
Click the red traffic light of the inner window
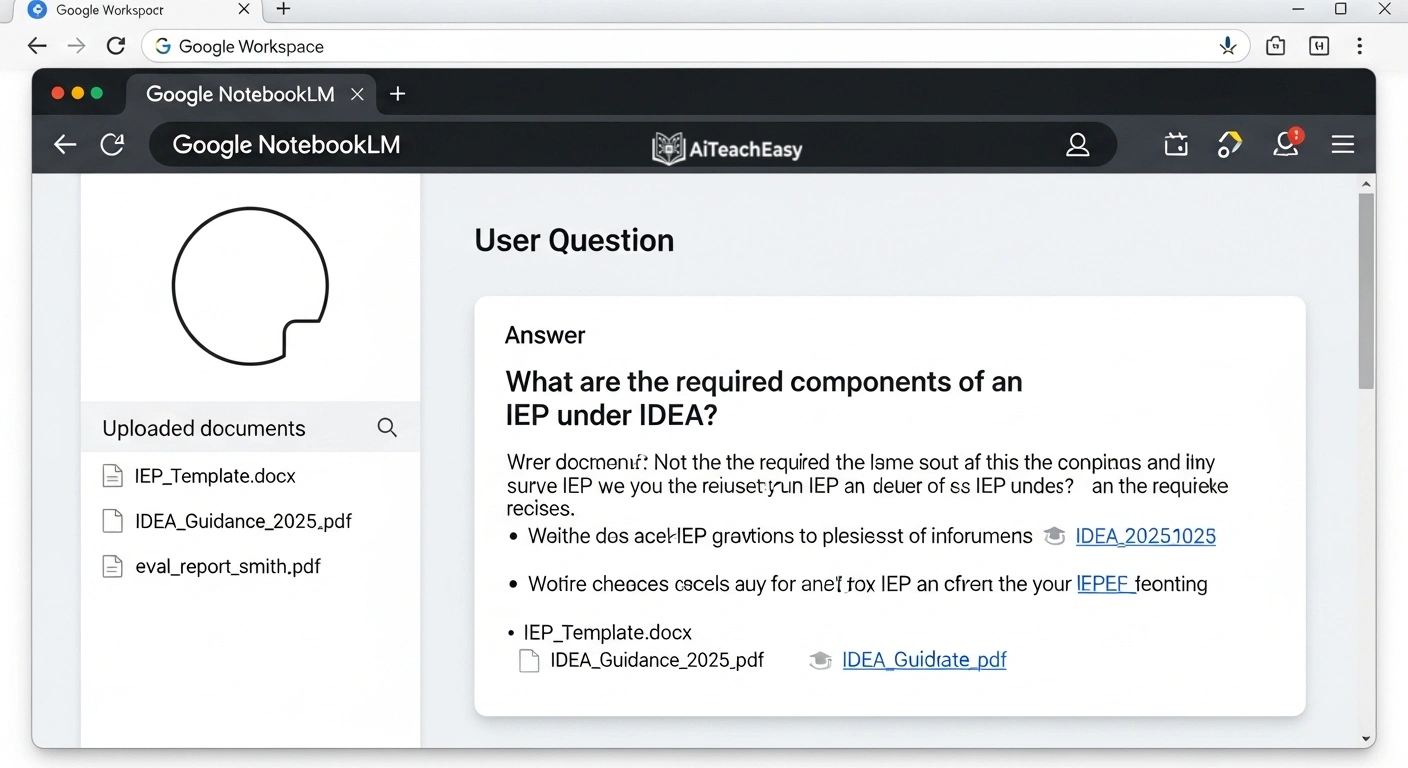point(58,93)
